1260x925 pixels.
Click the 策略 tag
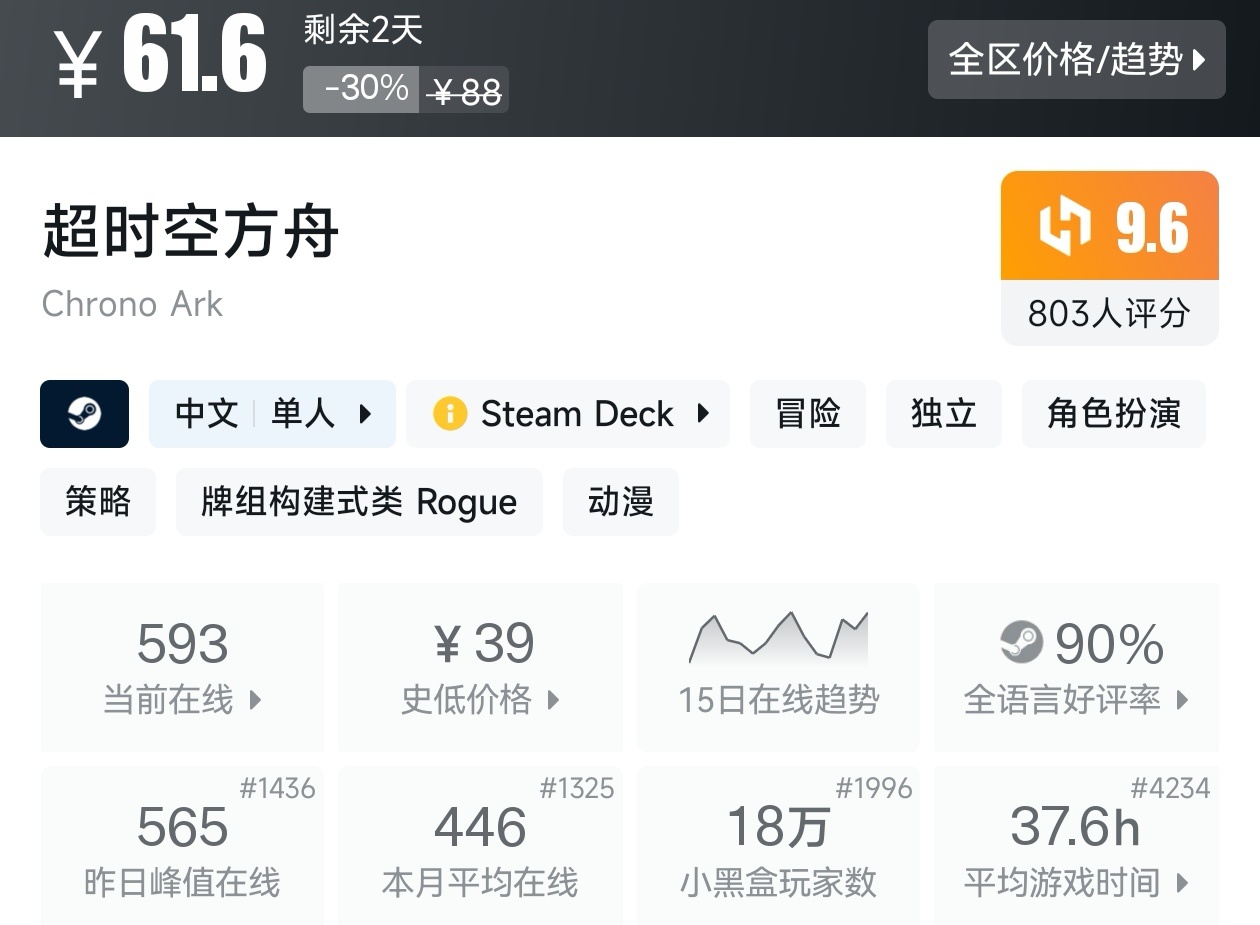[98, 502]
